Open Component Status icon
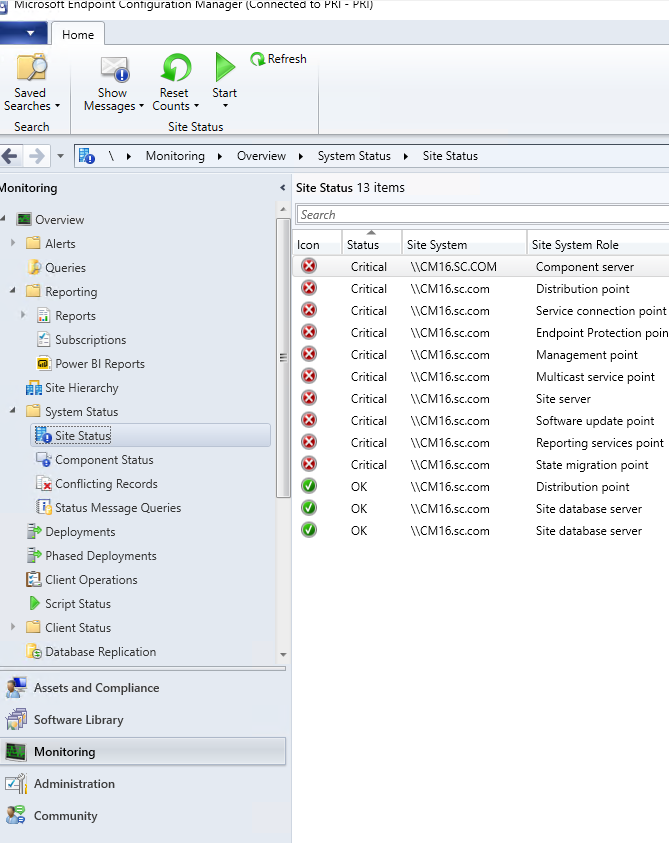This screenshot has height=843, width=669. click(43, 460)
